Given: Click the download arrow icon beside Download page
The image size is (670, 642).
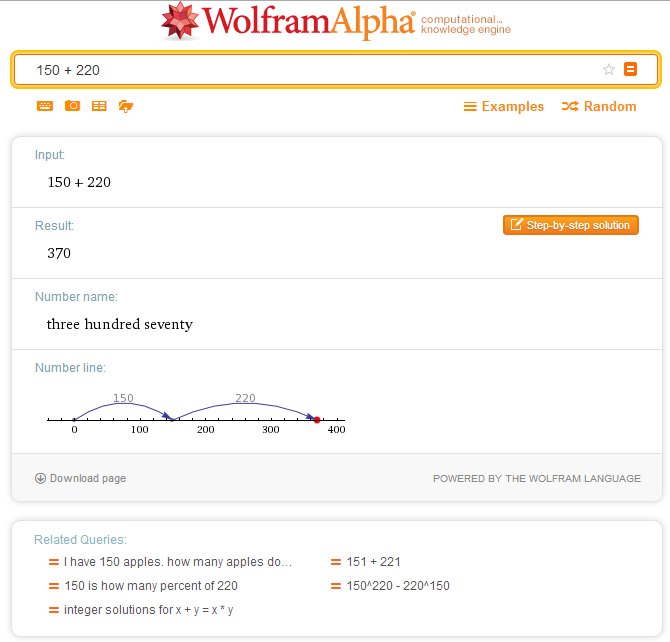Looking at the screenshot, I should (x=40, y=478).
